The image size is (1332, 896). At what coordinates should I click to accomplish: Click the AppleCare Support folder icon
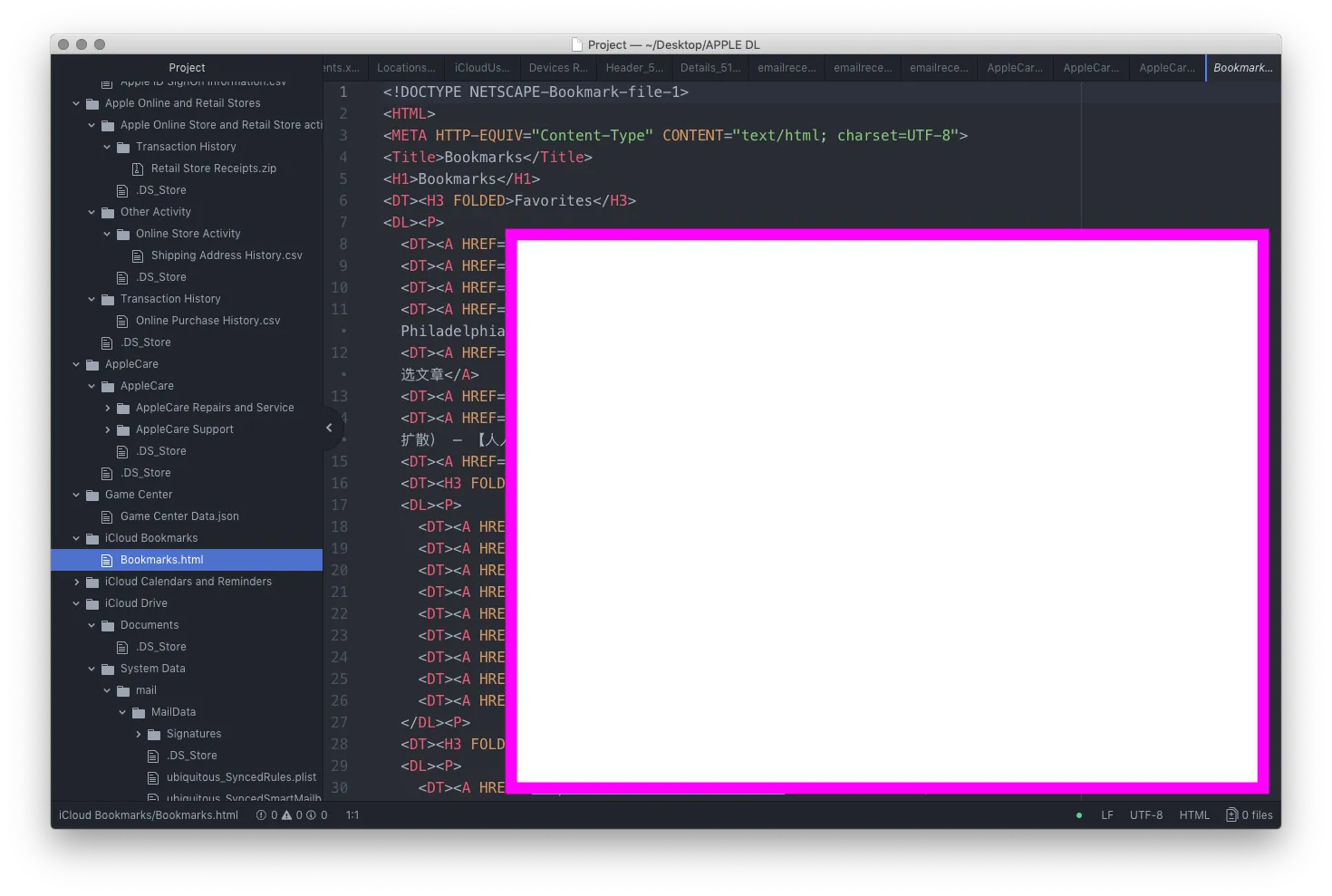coord(123,429)
